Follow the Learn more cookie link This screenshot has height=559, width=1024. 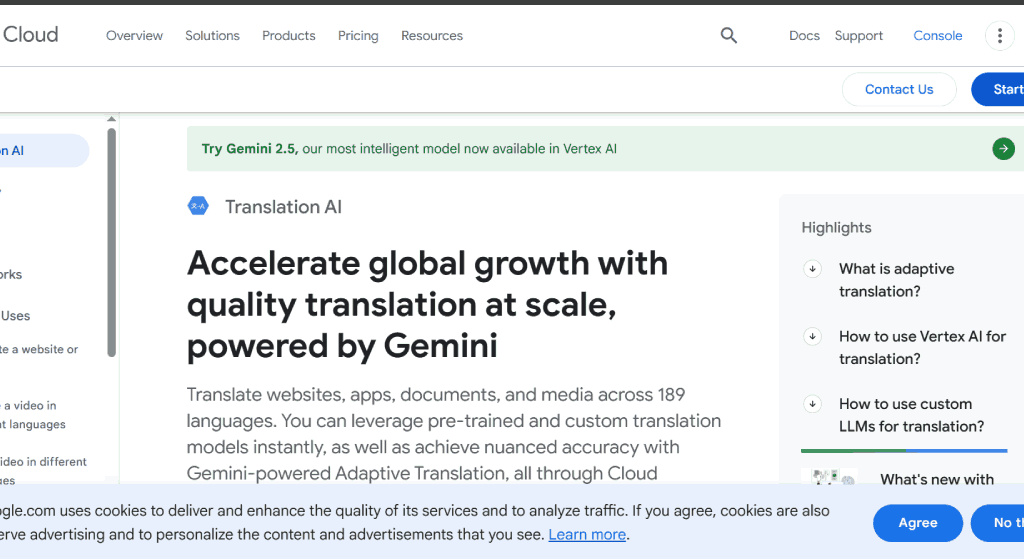(587, 535)
